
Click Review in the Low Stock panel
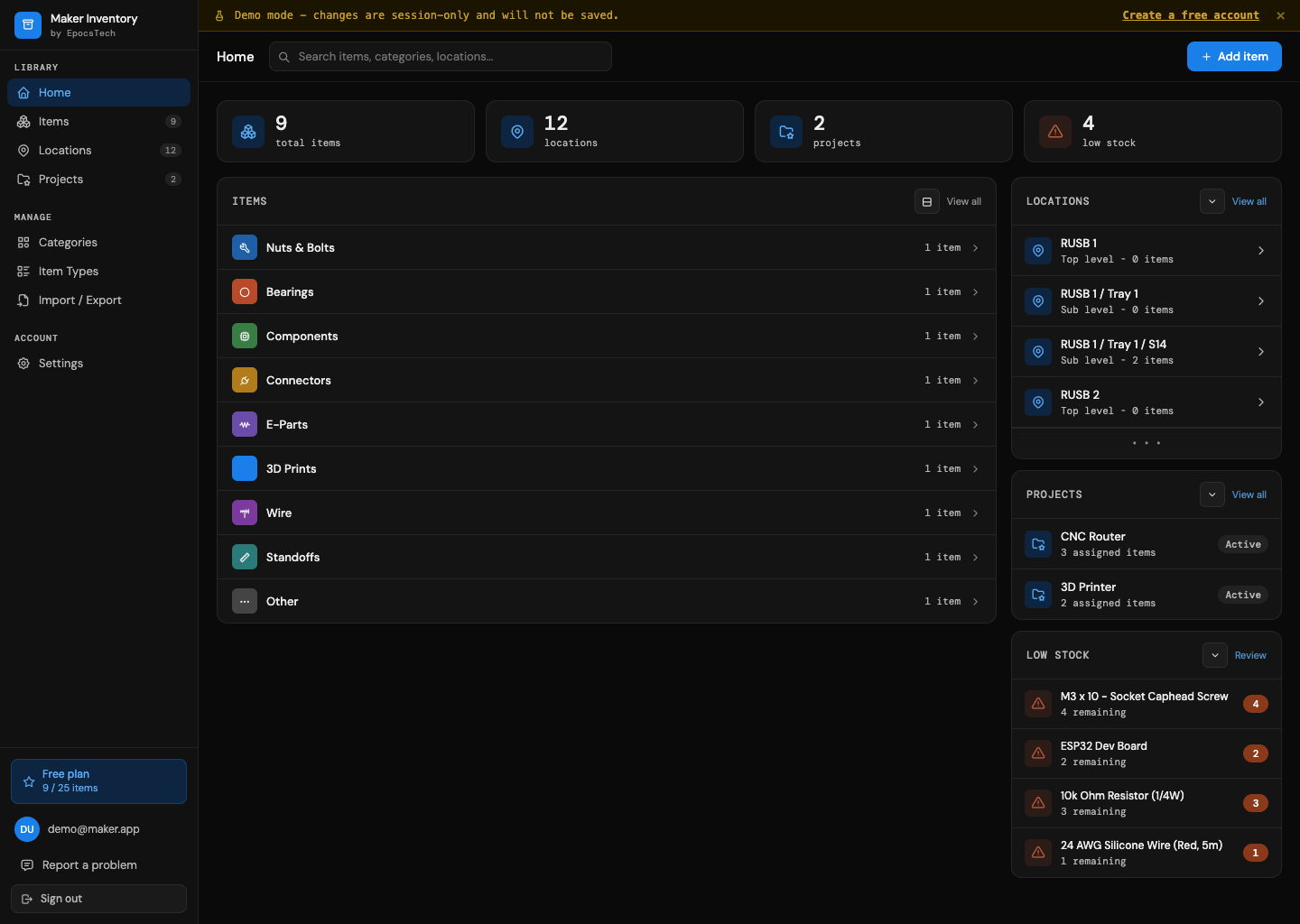point(1250,655)
